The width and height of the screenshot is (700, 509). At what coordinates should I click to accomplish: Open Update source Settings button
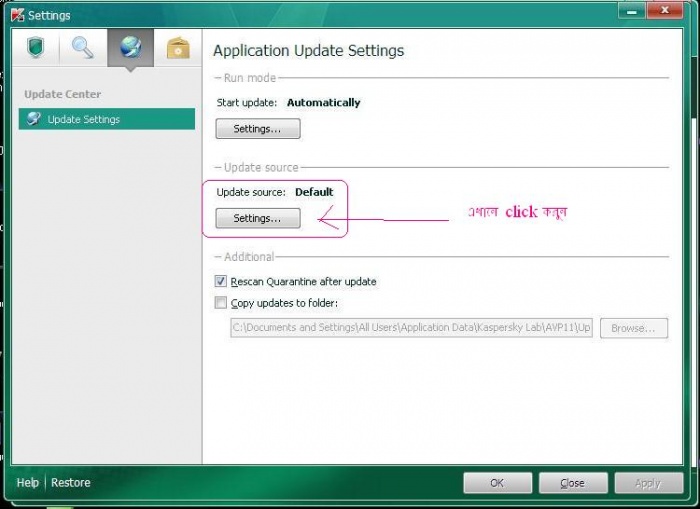pos(258,218)
